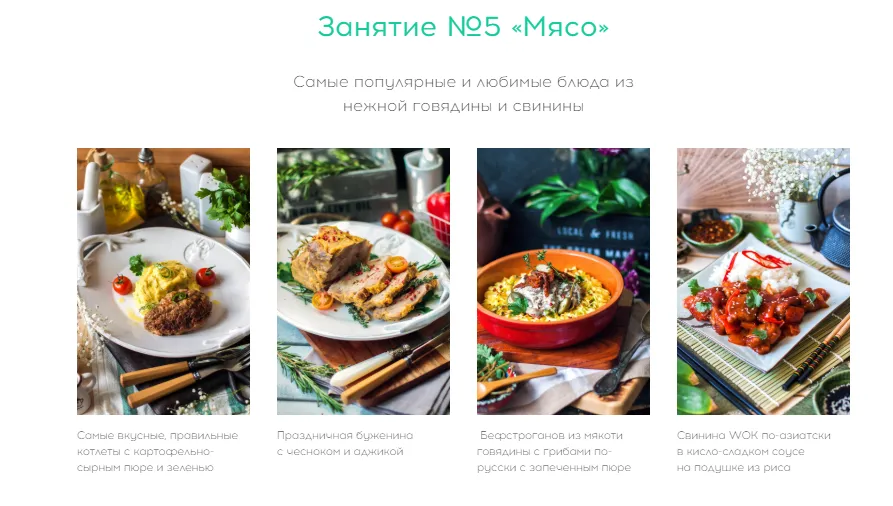
Task: Open the sliced buzhenina pork photo
Action: (363, 281)
